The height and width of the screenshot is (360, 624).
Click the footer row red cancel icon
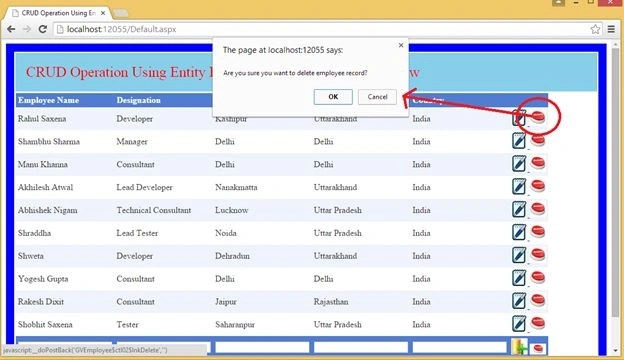click(538, 348)
